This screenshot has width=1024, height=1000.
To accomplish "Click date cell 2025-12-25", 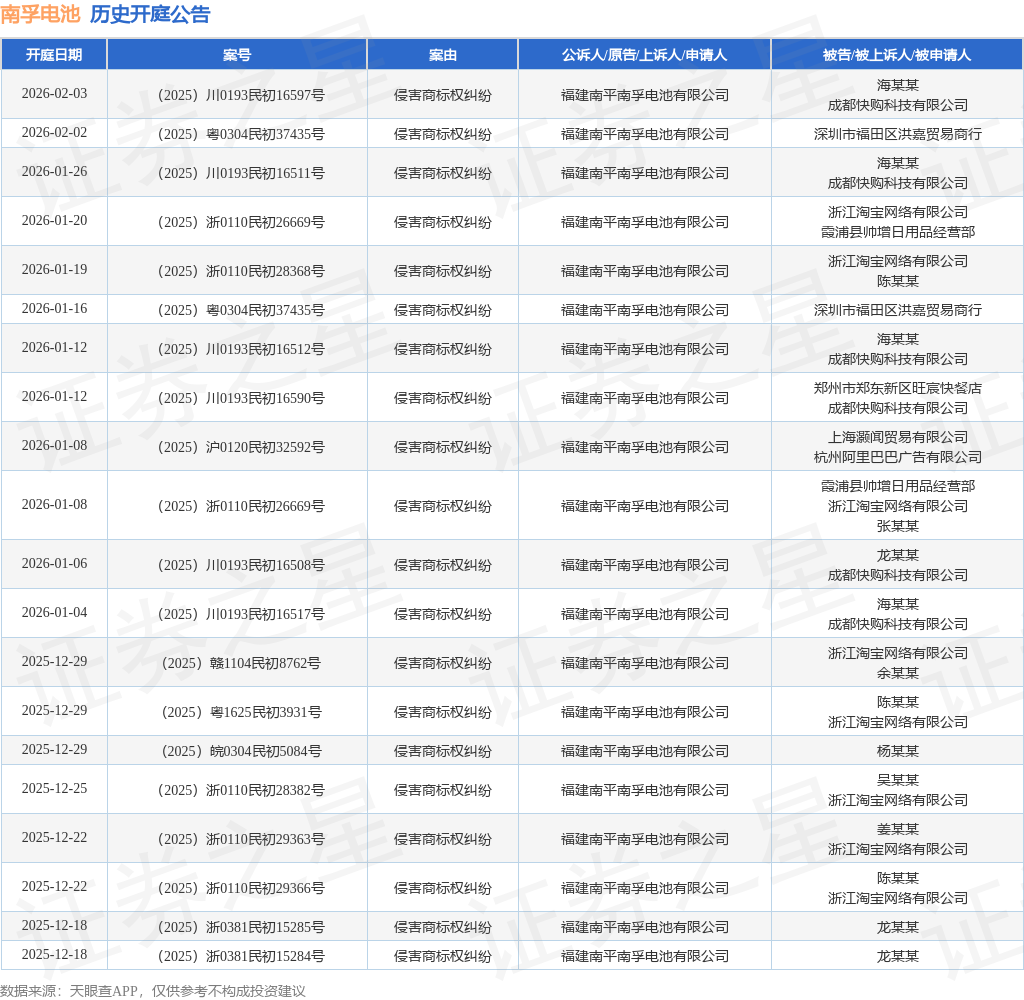I will (x=54, y=788).
